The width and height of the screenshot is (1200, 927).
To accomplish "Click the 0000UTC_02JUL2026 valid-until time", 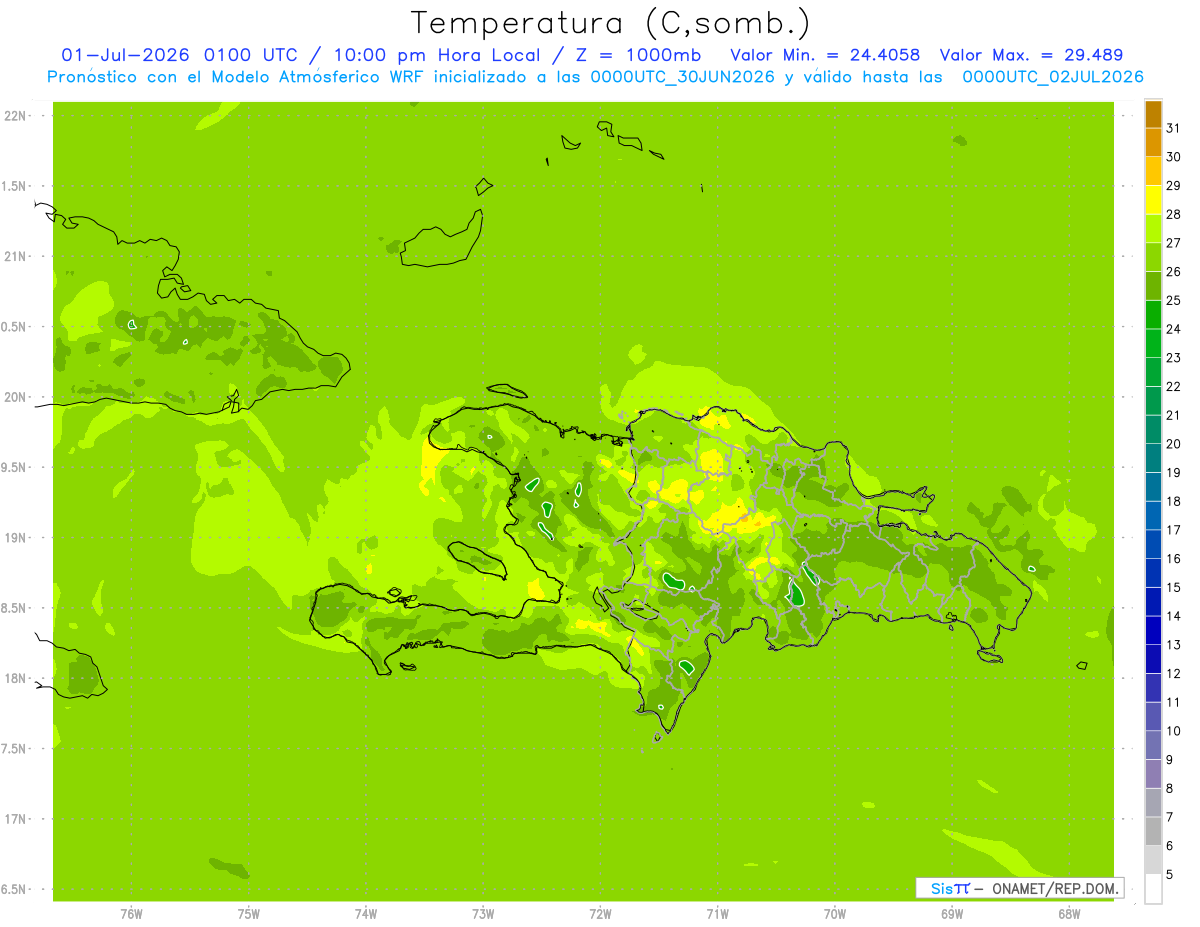I will click(1053, 77).
